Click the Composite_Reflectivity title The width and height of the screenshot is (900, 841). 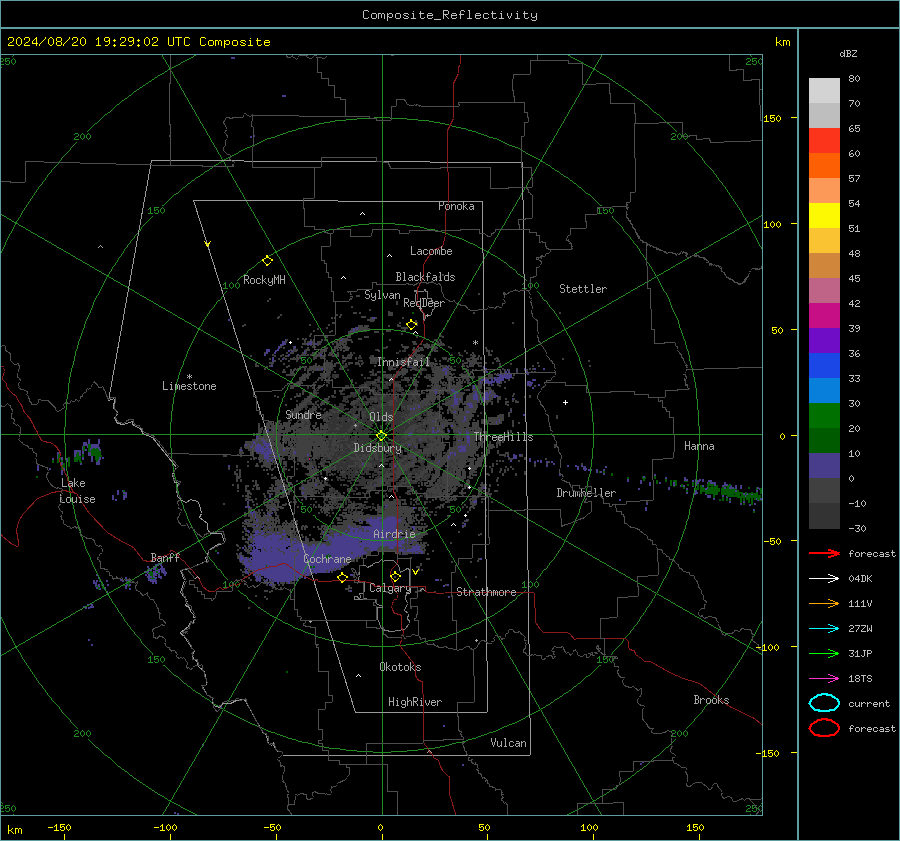click(x=449, y=15)
